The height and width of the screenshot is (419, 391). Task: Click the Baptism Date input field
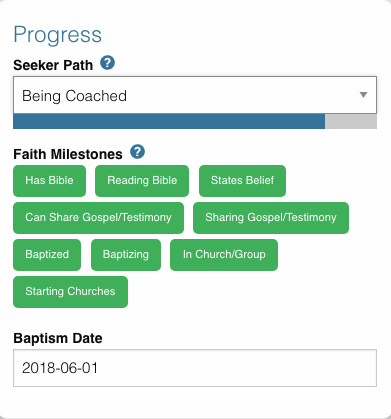(195, 368)
